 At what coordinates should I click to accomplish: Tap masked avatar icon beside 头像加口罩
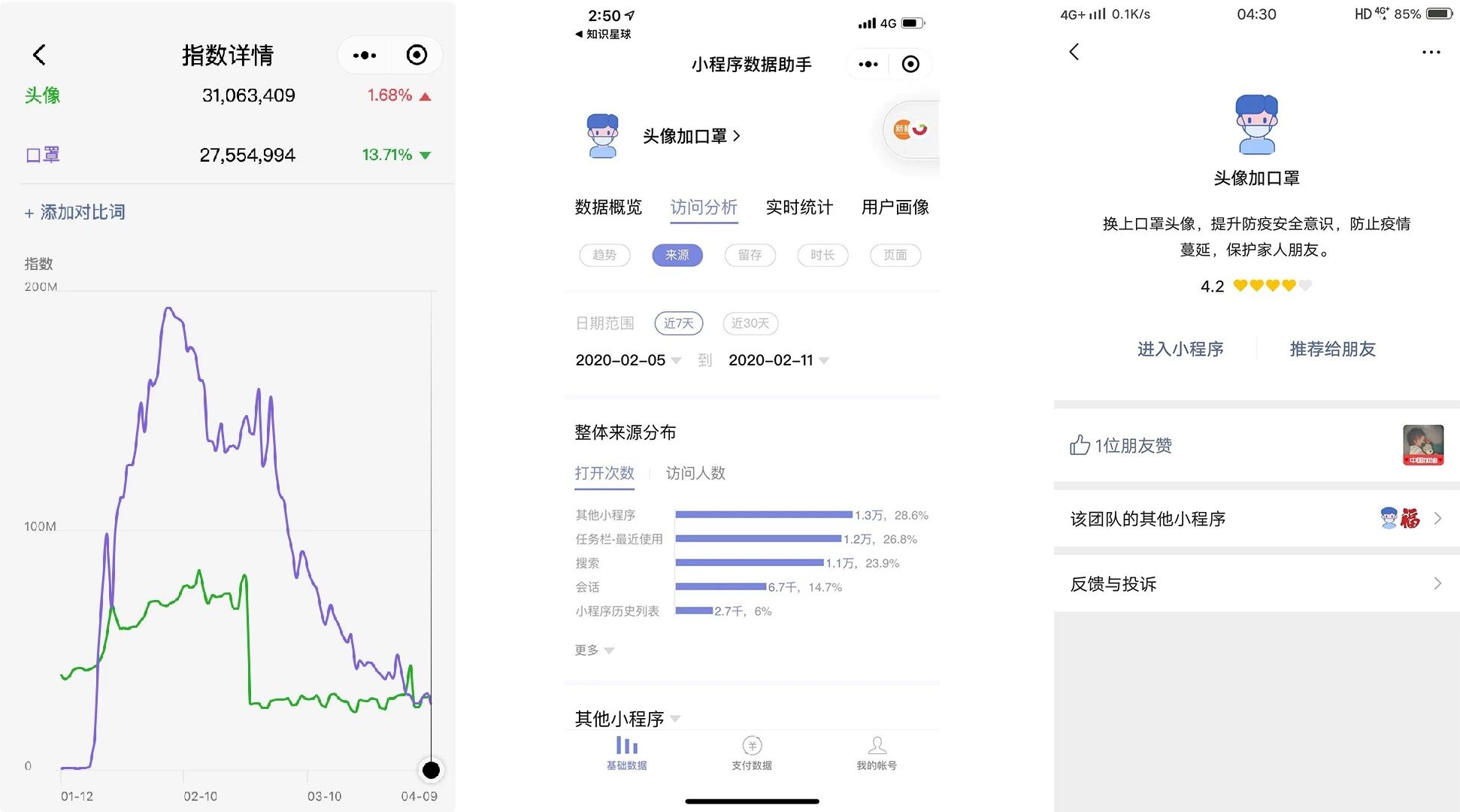[602, 136]
